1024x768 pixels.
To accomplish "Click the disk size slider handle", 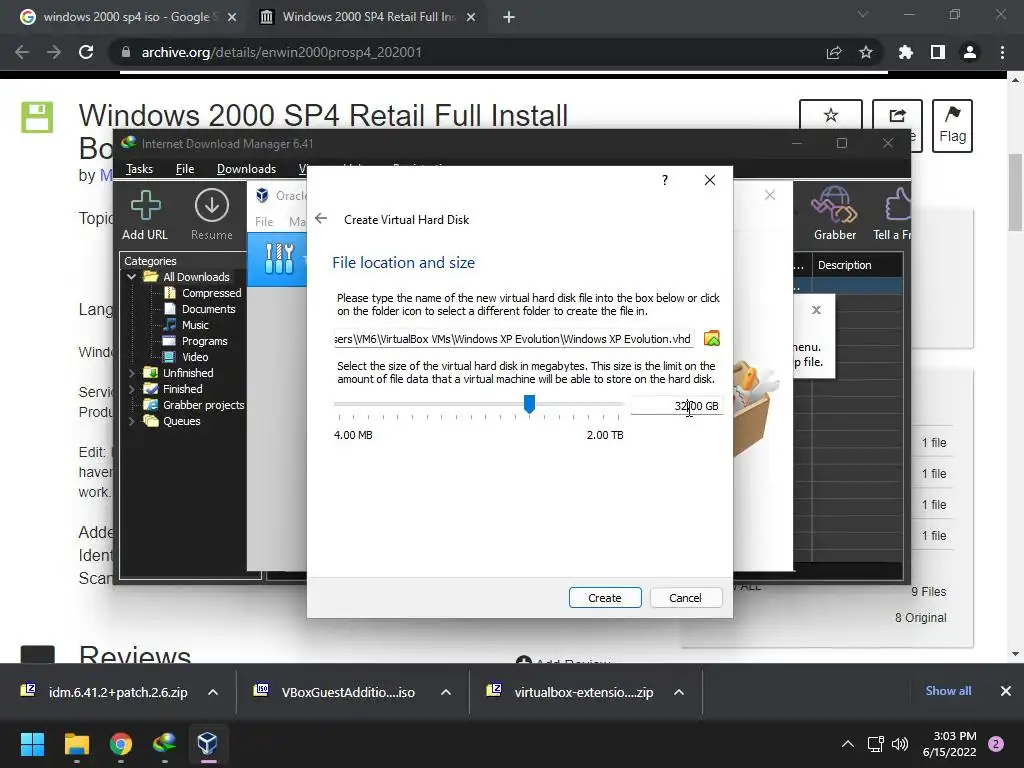I will (530, 404).
